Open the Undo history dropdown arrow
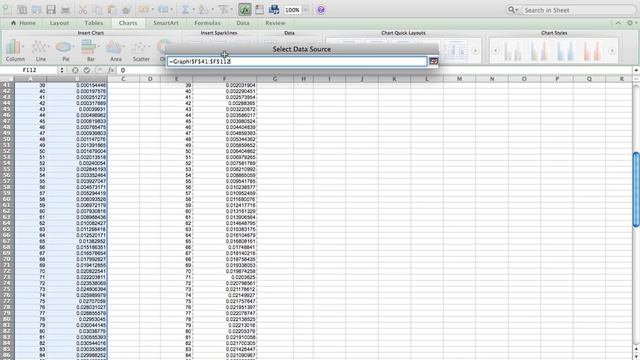The image size is (640, 360). tap(152, 10)
